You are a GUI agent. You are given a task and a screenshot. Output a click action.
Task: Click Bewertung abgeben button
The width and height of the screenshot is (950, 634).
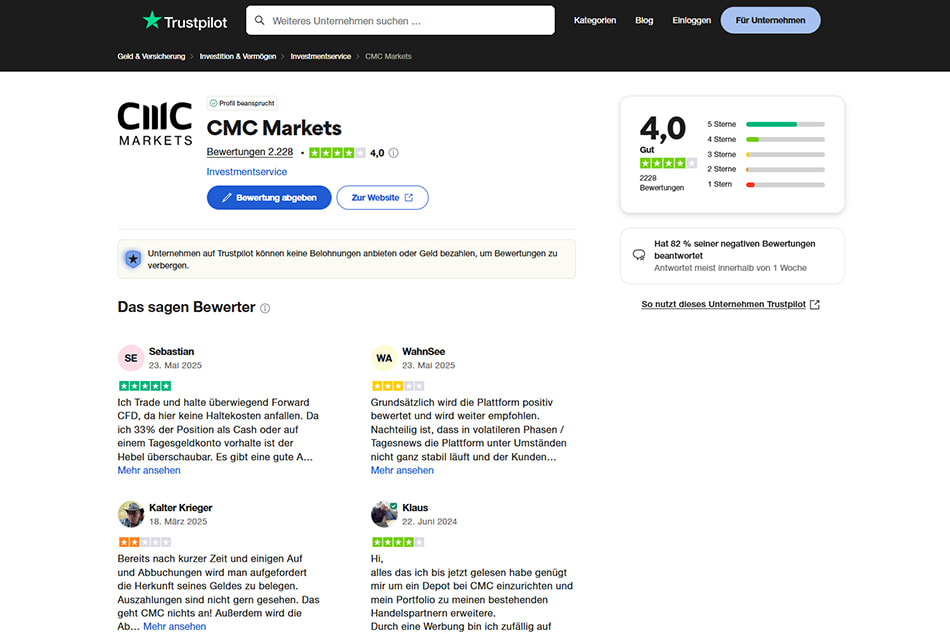pyautogui.click(x=269, y=198)
